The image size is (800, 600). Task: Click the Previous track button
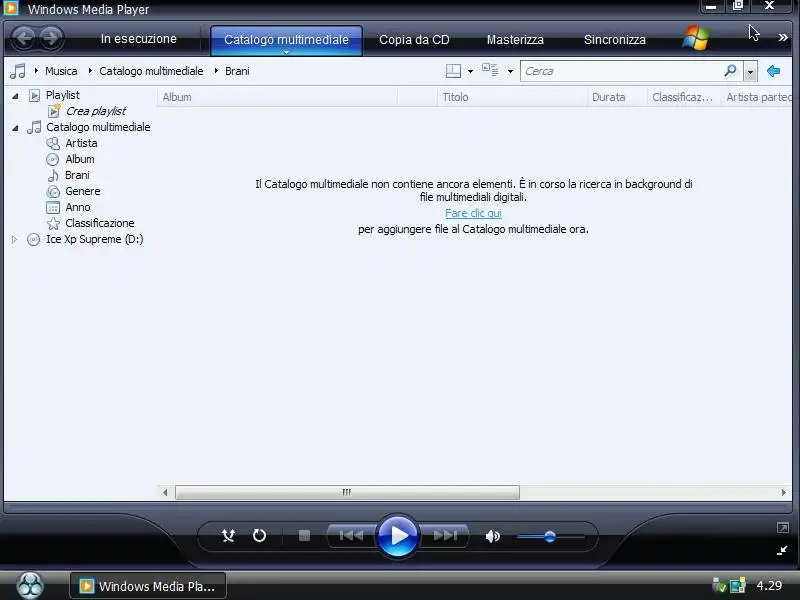tap(352, 536)
